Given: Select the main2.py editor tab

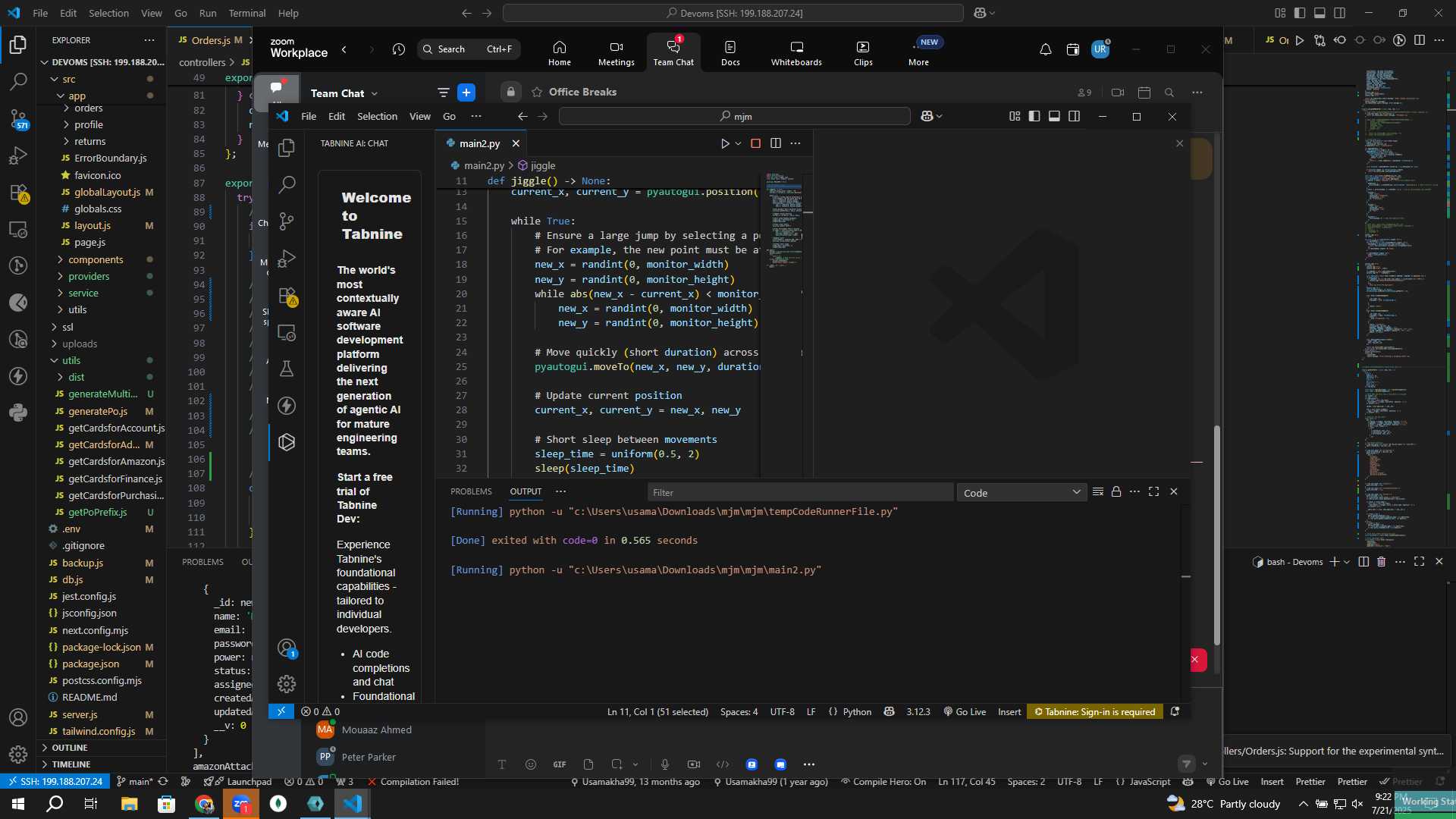Looking at the screenshot, I should pos(479,143).
